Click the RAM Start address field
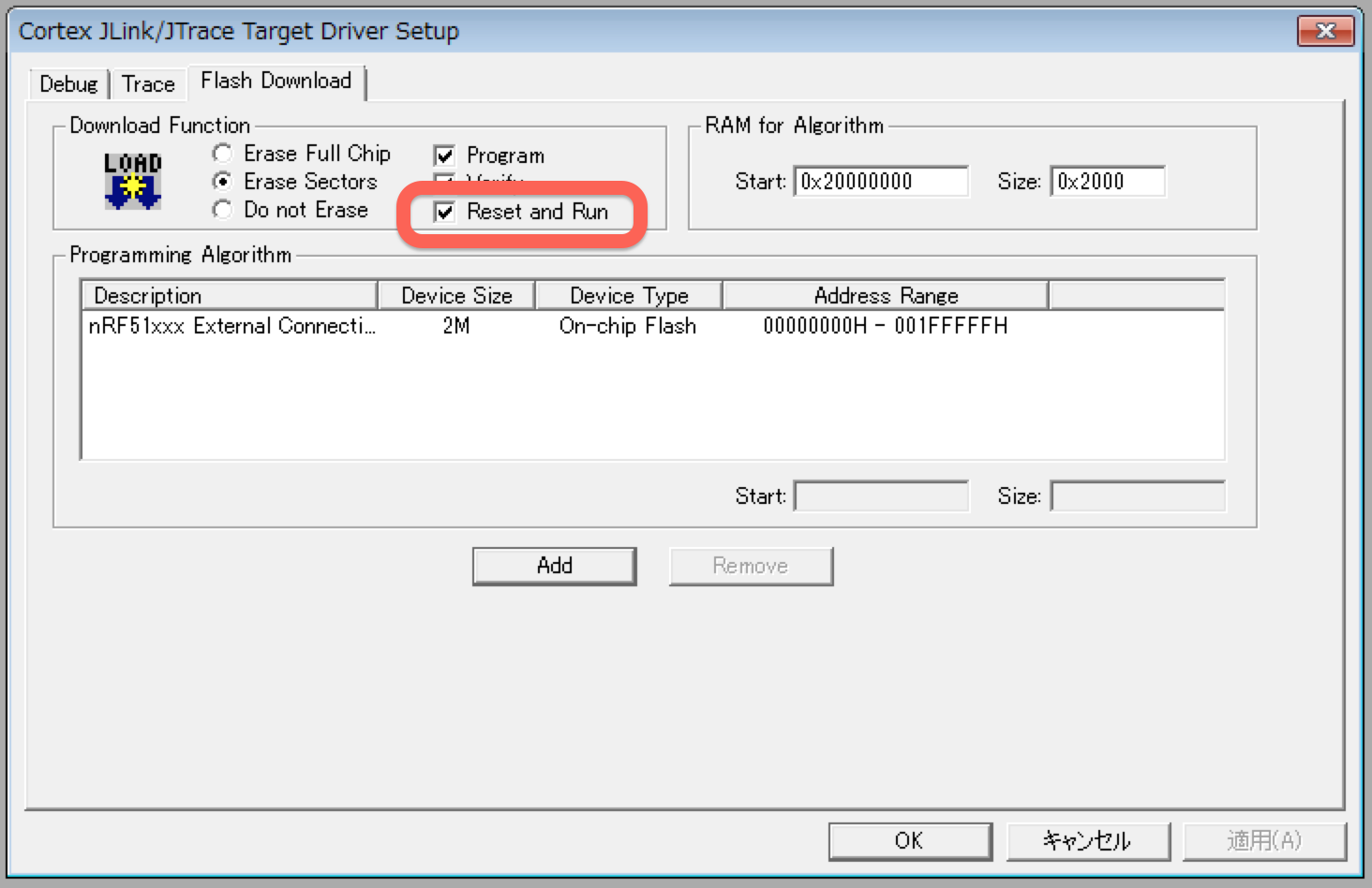This screenshot has width=1372, height=888. coord(880,181)
